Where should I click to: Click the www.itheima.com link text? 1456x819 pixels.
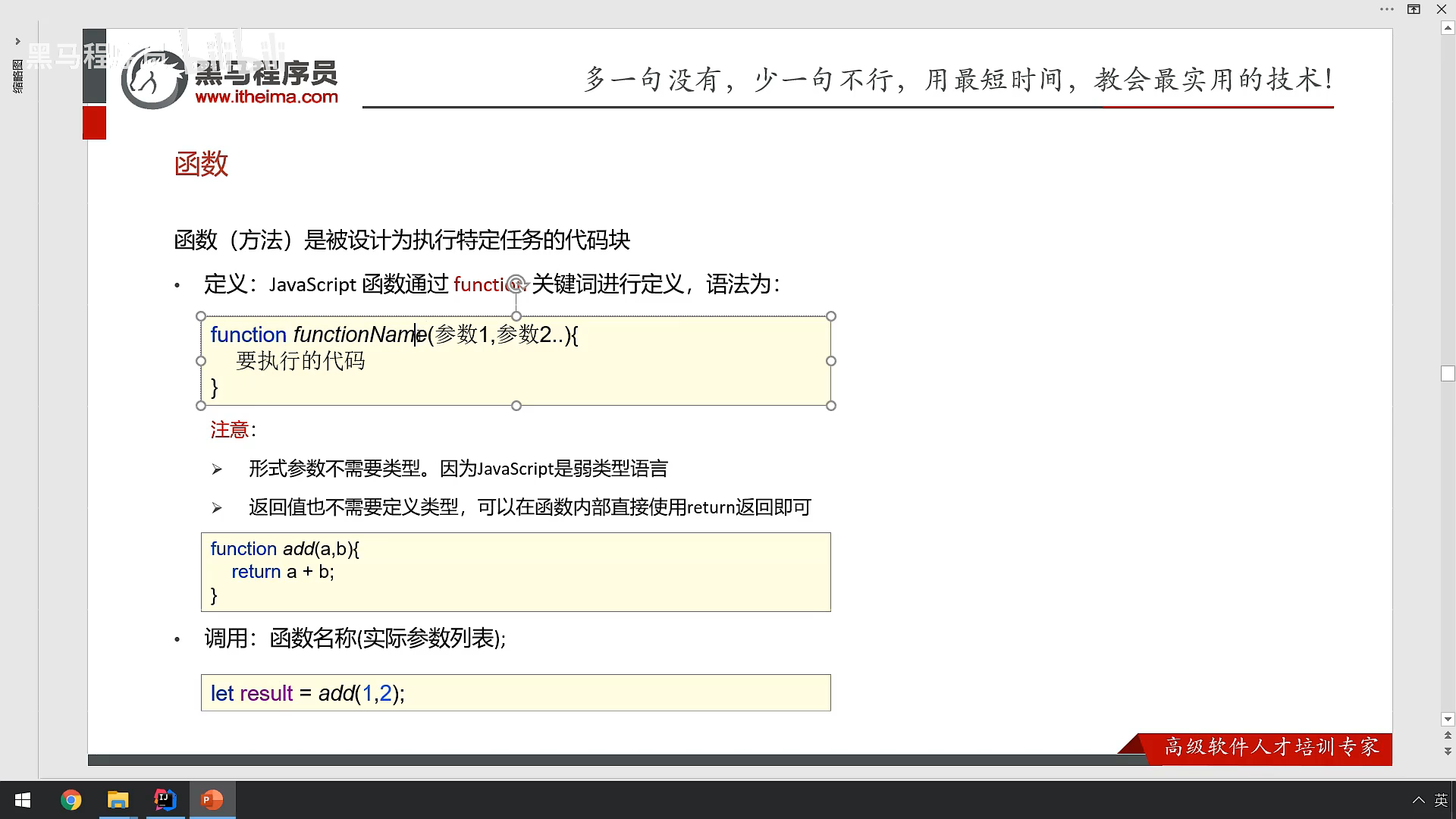point(266,97)
